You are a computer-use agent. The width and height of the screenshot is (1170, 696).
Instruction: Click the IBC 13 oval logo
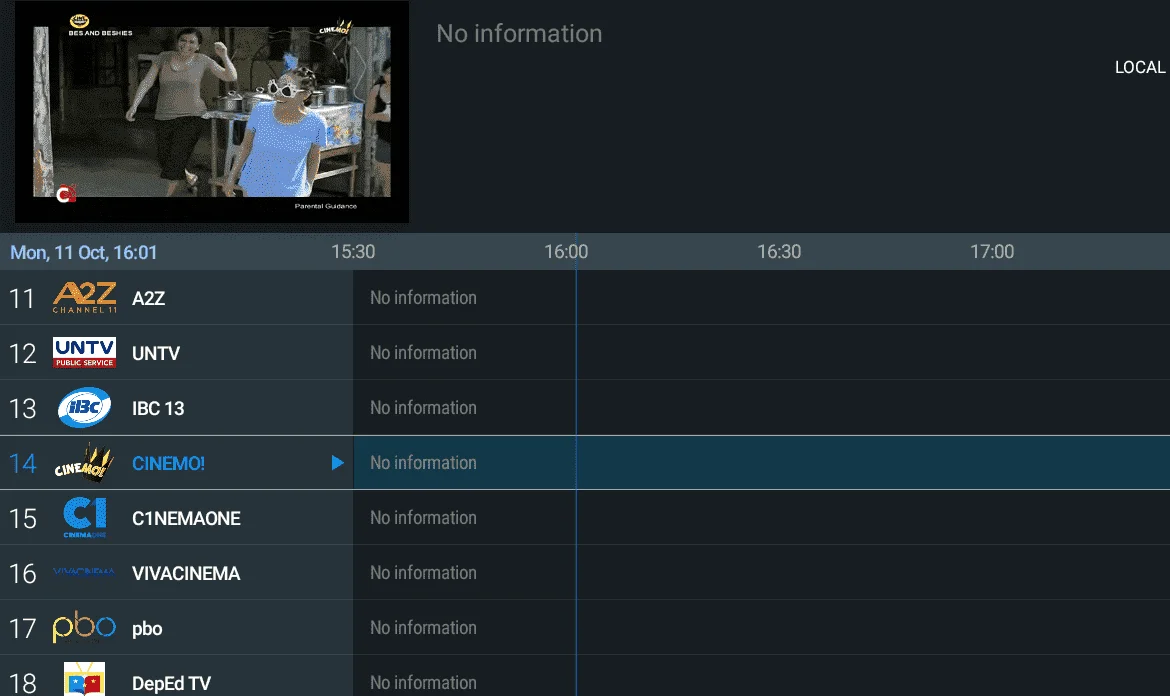[84, 407]
